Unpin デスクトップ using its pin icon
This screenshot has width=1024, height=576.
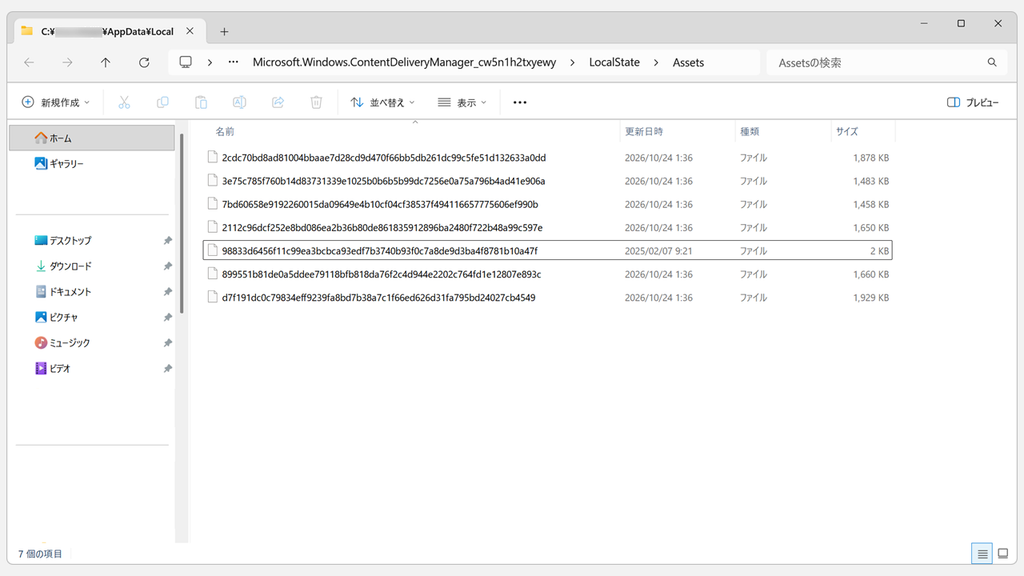click(168, 240)
